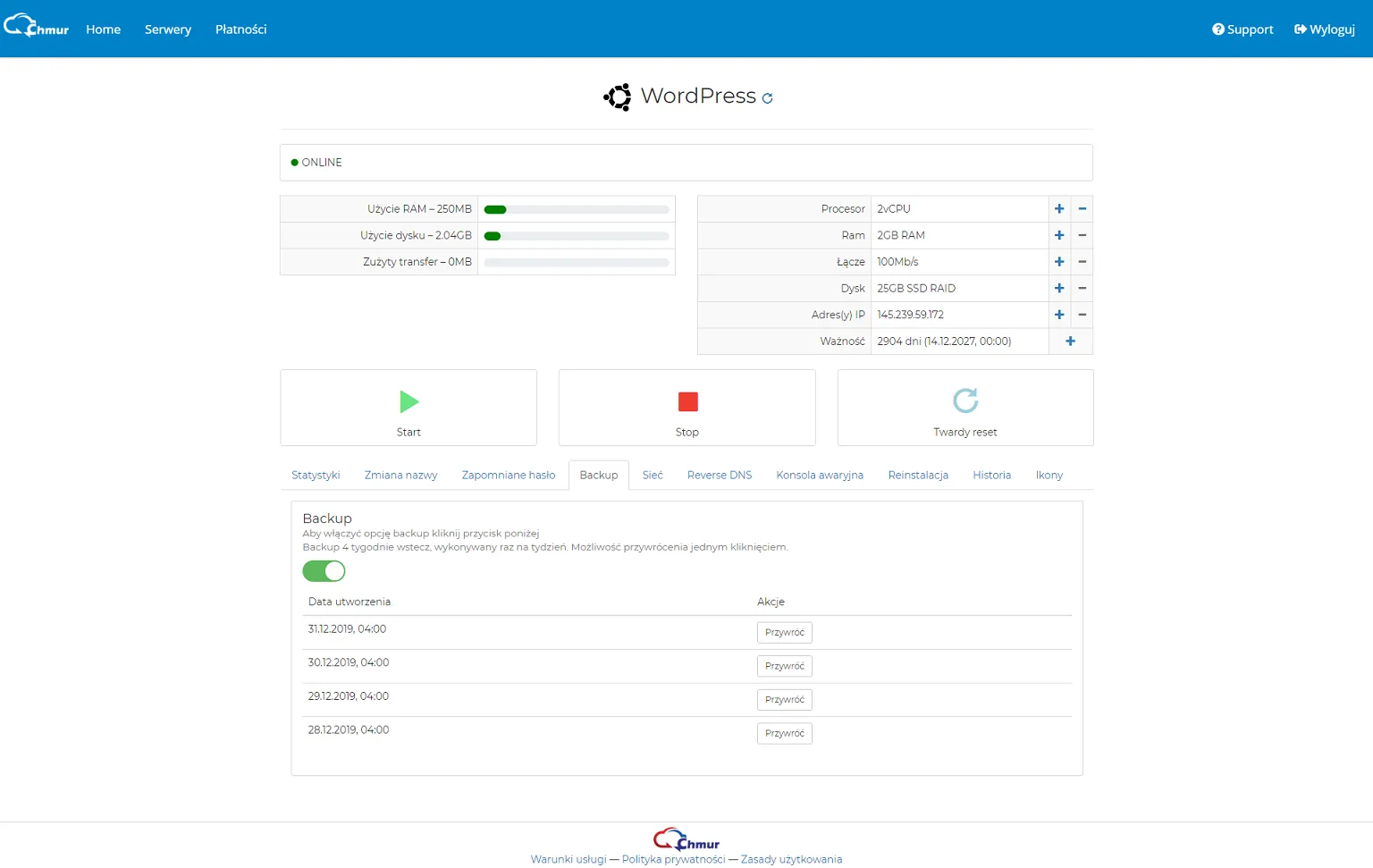Open Home in the navigation bar
This screenshot has height=868, width=1373.
[x=104, y=29]
